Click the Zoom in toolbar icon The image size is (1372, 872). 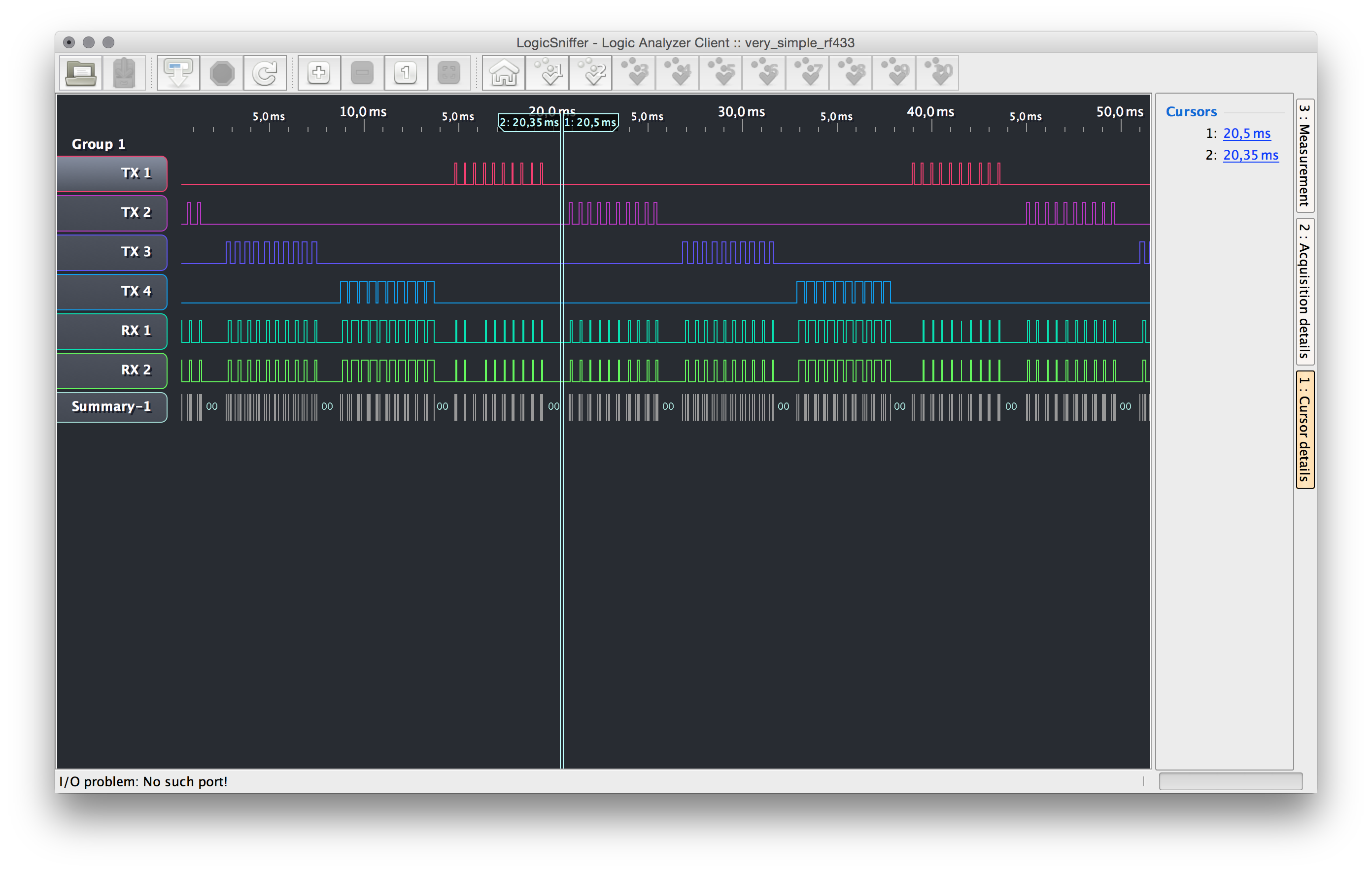[319, 73]
